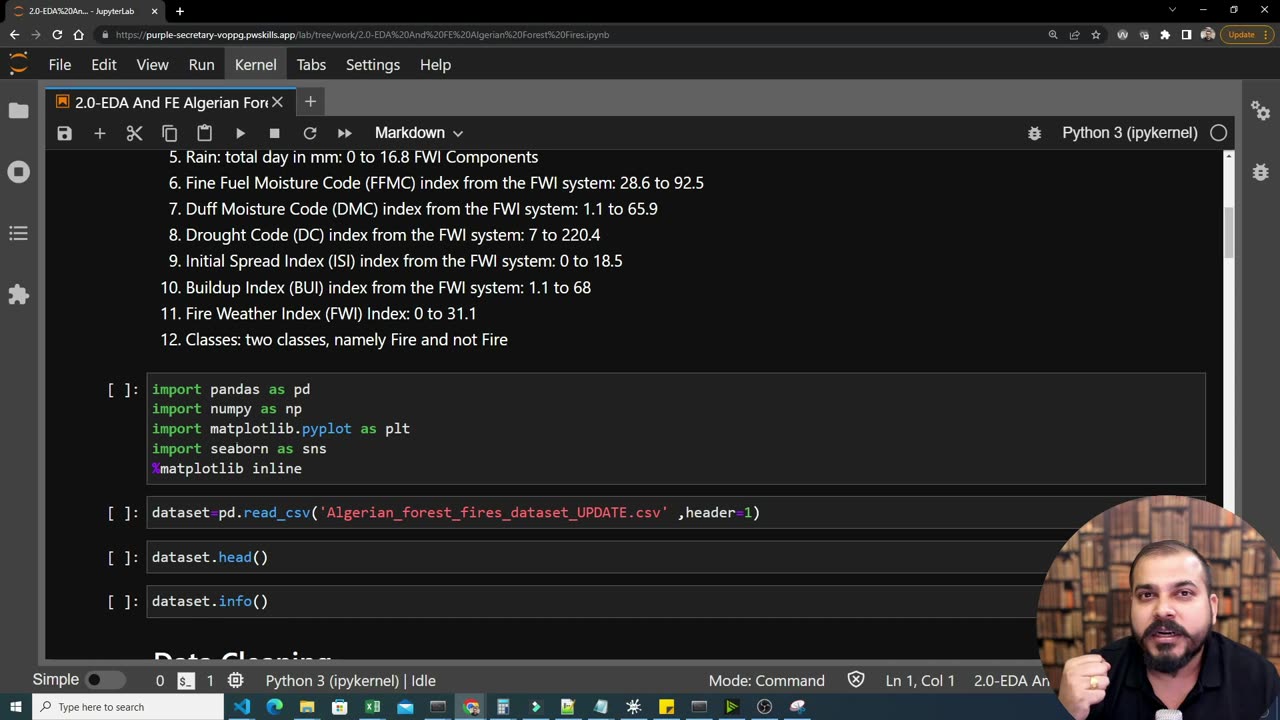Open the cell type Markdown dropdown
This screenshot has height=720, width=1280.
tap(419, 133)
